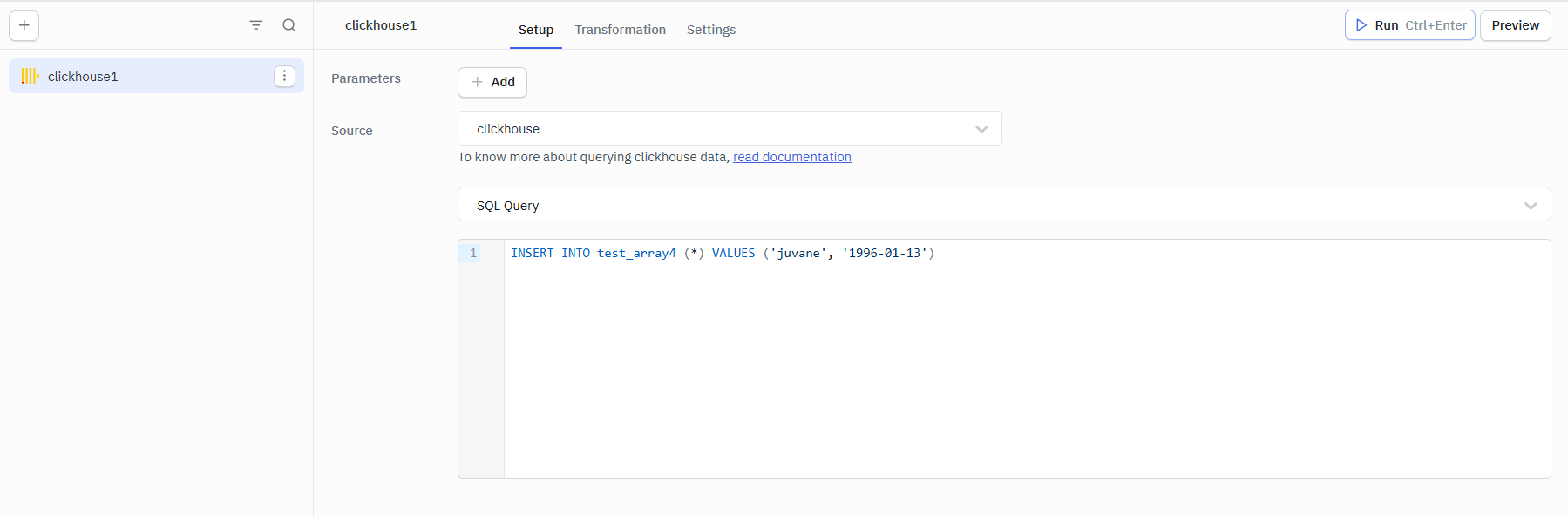Open the clickhouse Source dropdown
The height and width of the screenshot is (517, 1568).
pyautogui.click(x=715, y=129)
